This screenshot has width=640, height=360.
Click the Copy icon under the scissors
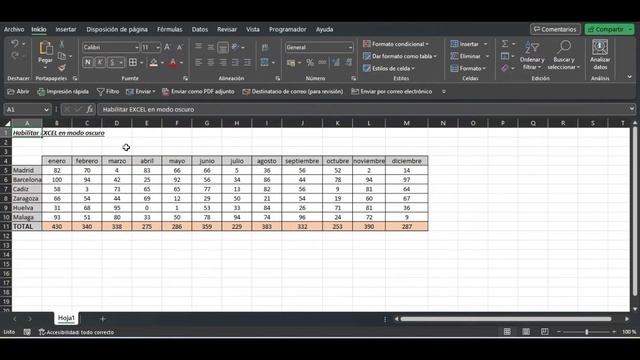click(x=62, y=56)
